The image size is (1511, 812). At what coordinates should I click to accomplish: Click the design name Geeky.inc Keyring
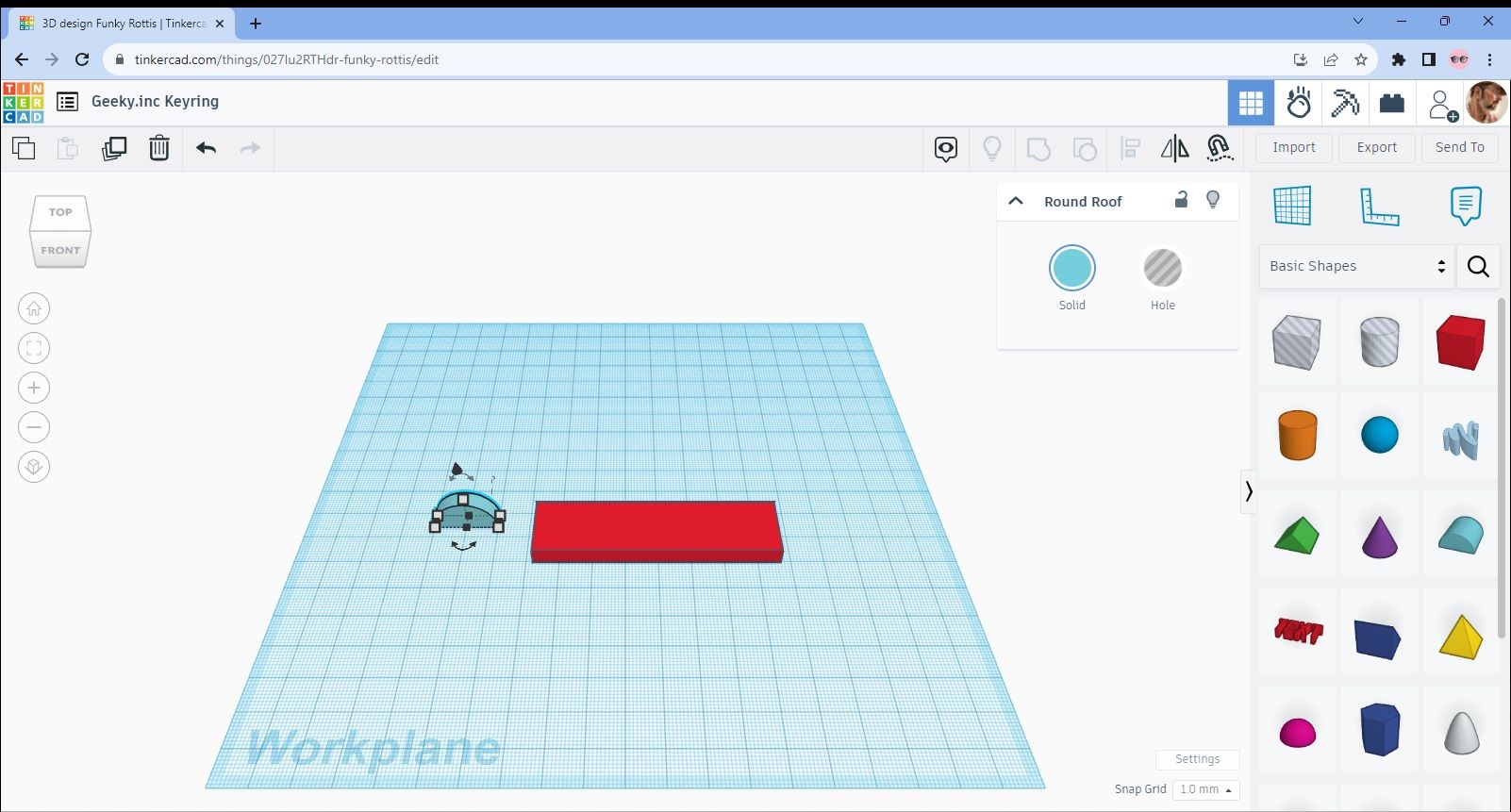[155, 102]
